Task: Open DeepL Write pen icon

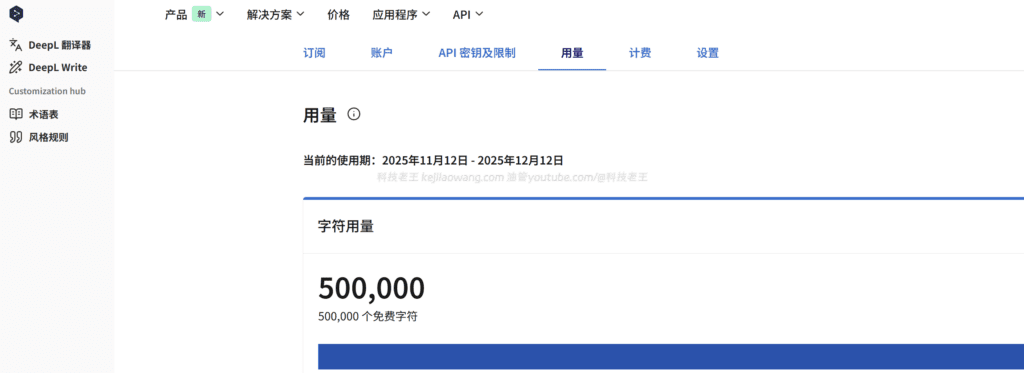Action: 16,67
